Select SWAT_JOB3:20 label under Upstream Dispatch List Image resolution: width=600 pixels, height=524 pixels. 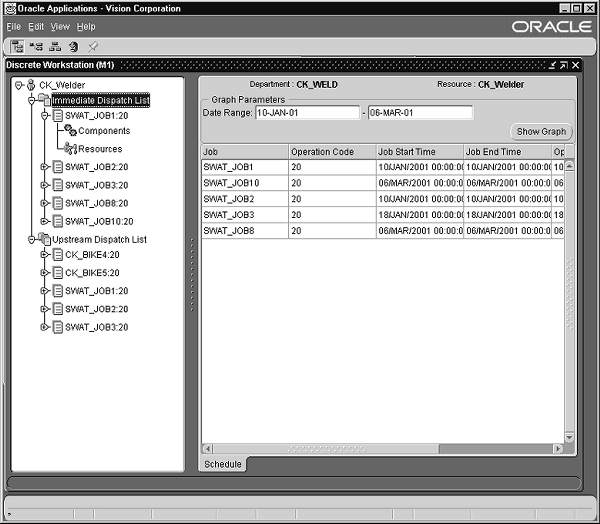[96, 327]
